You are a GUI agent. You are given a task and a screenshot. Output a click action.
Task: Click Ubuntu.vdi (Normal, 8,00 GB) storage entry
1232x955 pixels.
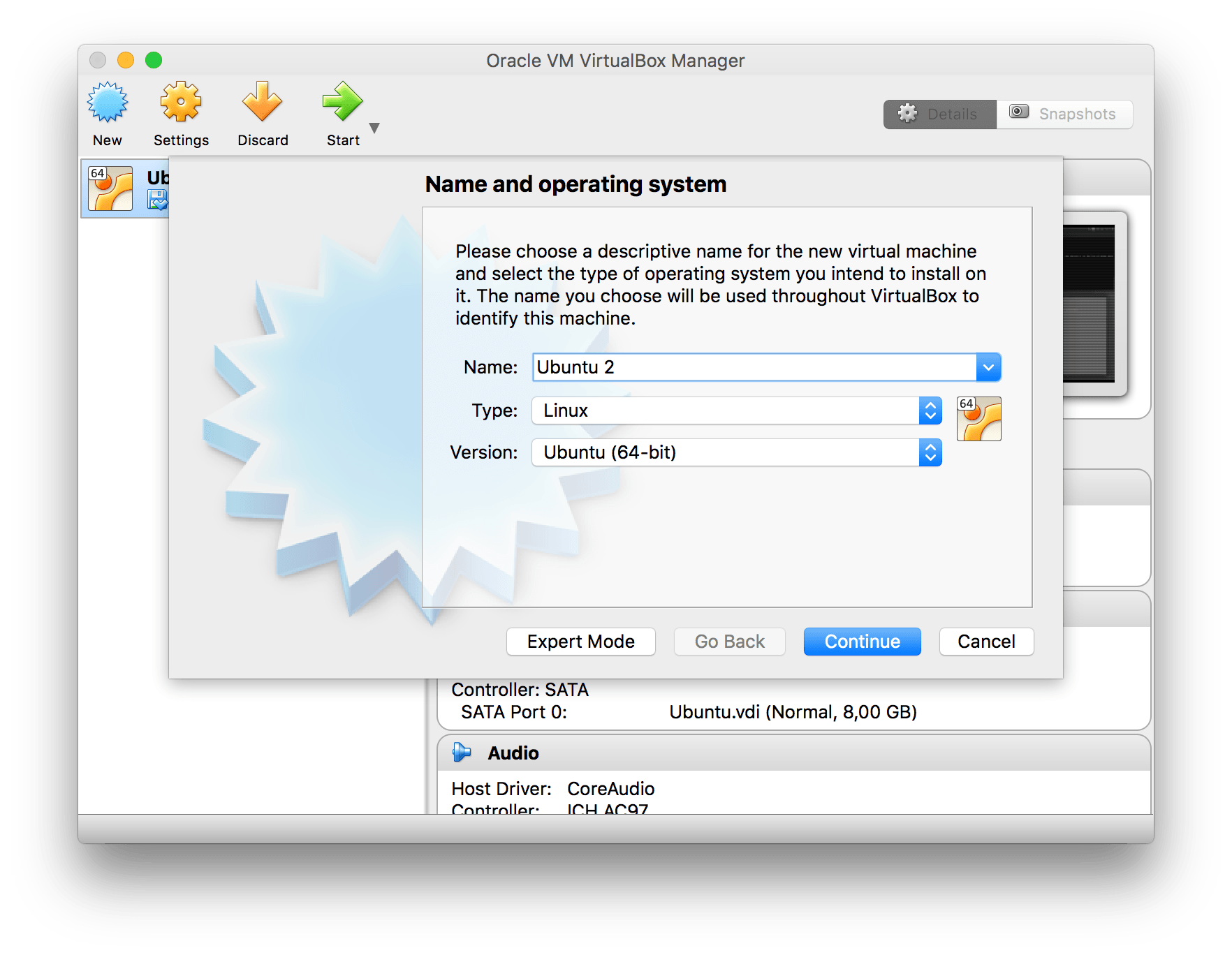793,712
